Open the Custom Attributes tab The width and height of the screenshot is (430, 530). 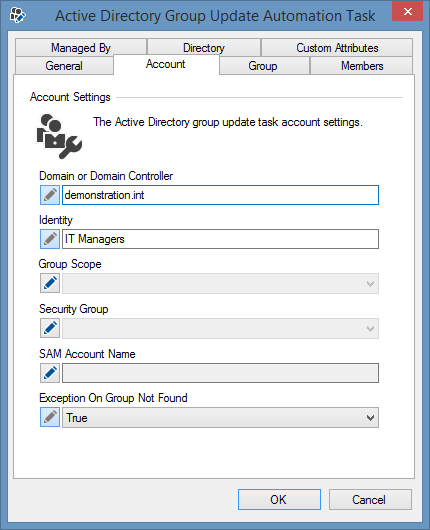337,47
